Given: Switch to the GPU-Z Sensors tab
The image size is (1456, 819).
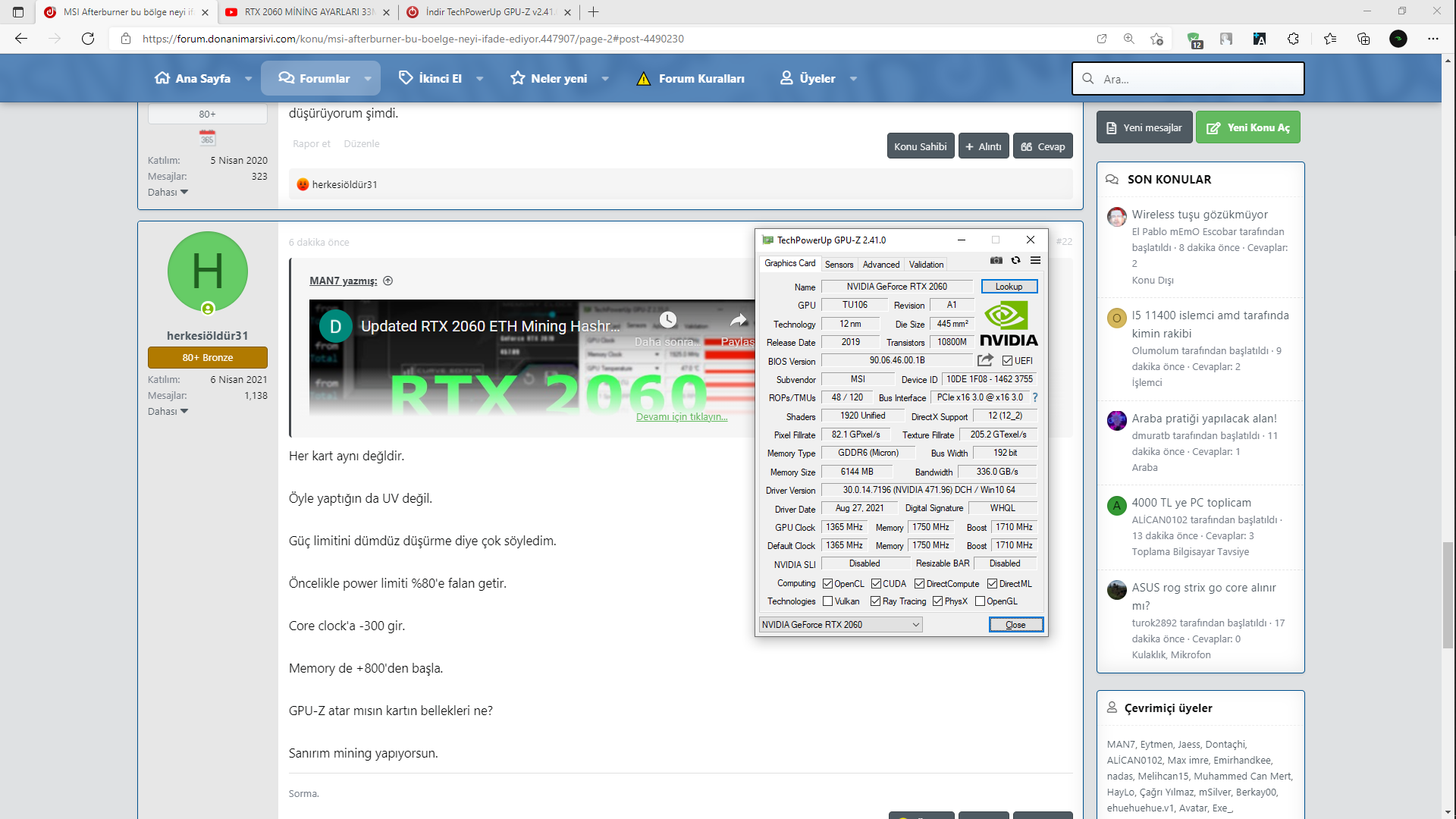Looking at the screenshot, I should (839, 265).
